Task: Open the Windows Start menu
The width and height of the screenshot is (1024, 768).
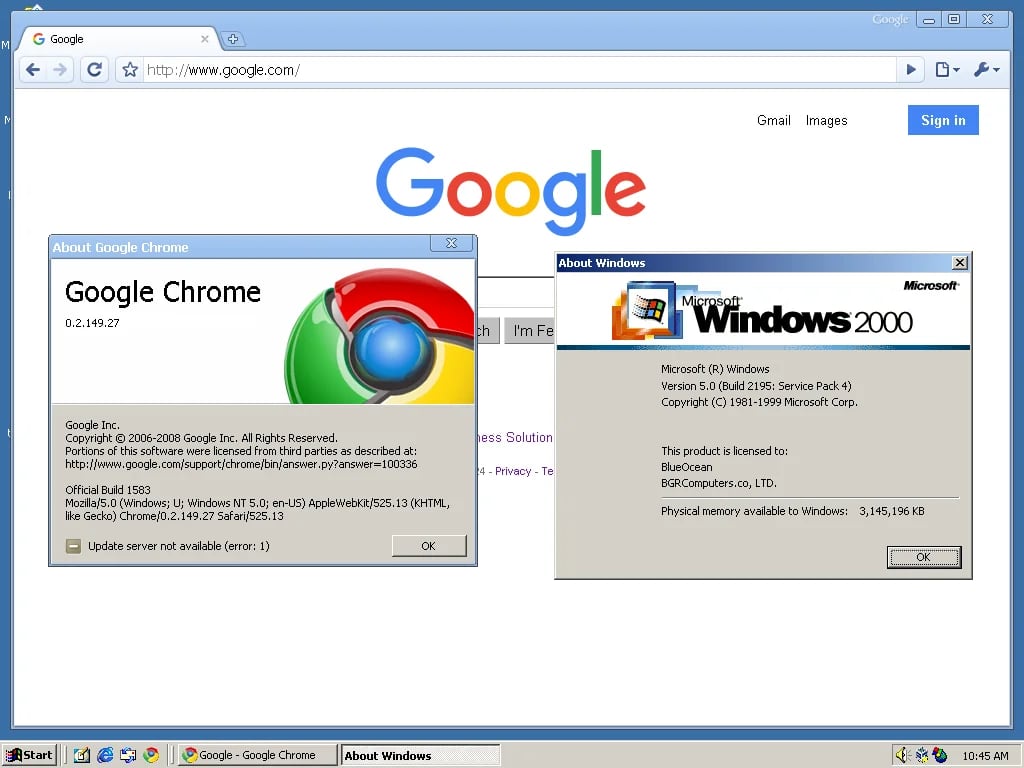Action: point(30,755)
